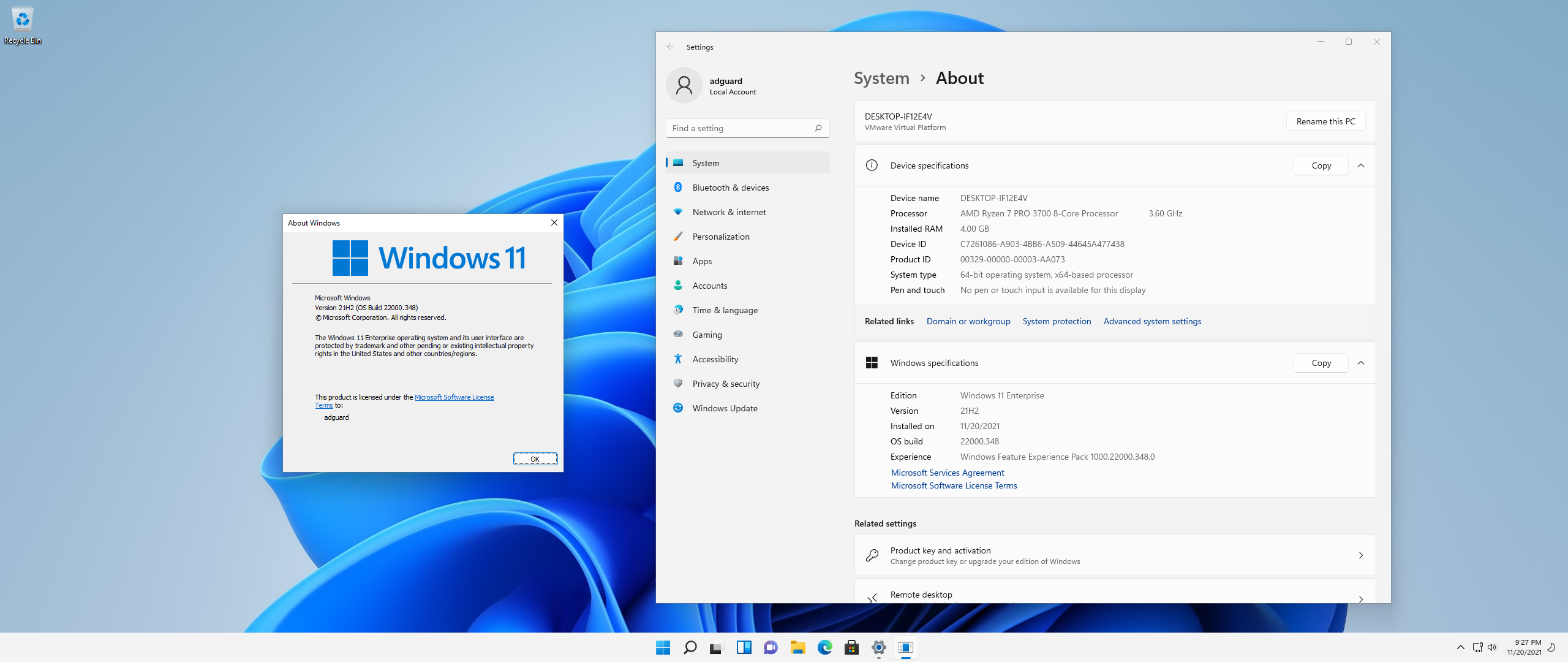Image resolution: width=1568 pixels, height=662 pixels.
Task: Open System protection link
Action: click(1057, 321)
